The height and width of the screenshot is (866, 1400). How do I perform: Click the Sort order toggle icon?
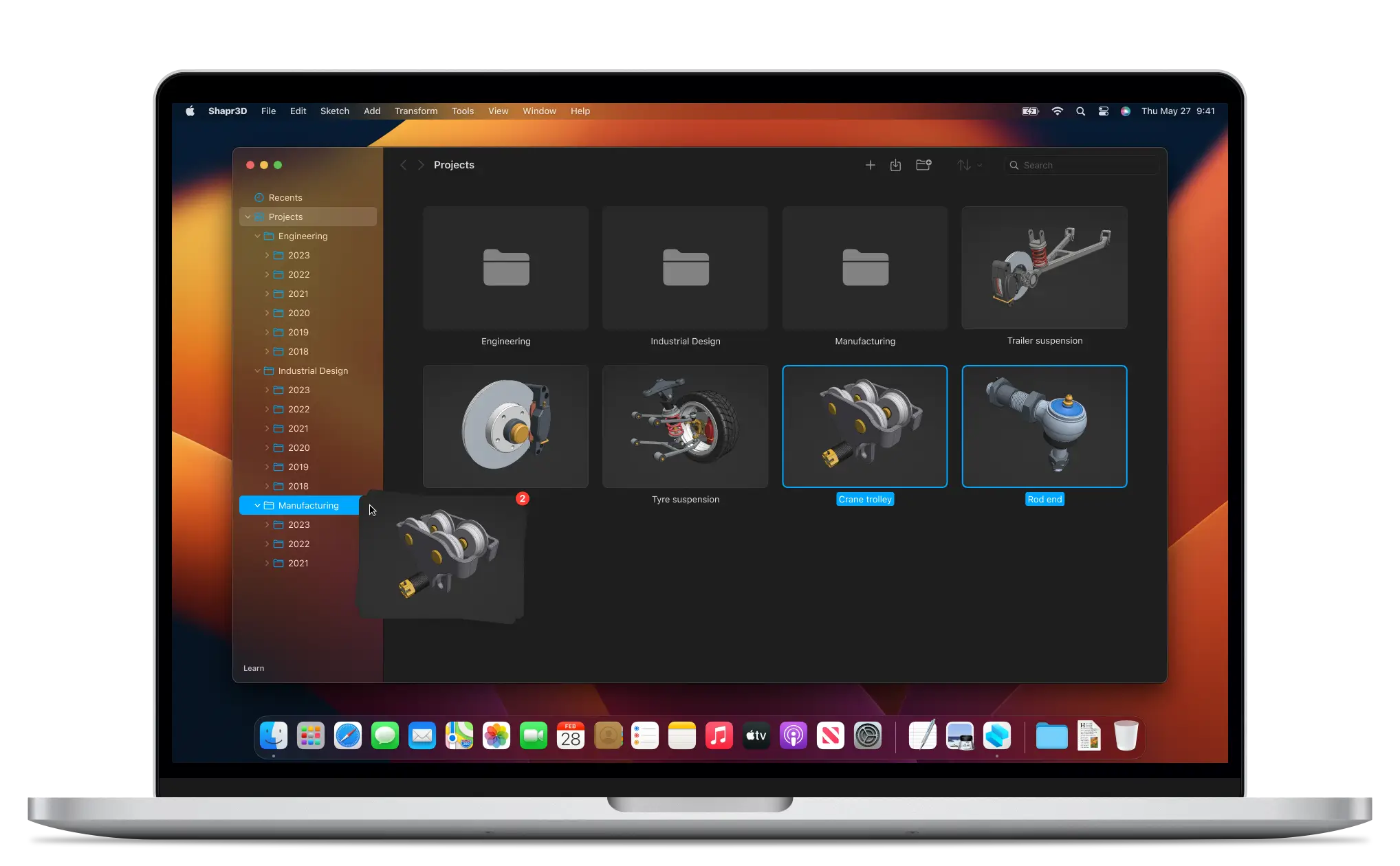pyautogui.click(x=965, y=164)
